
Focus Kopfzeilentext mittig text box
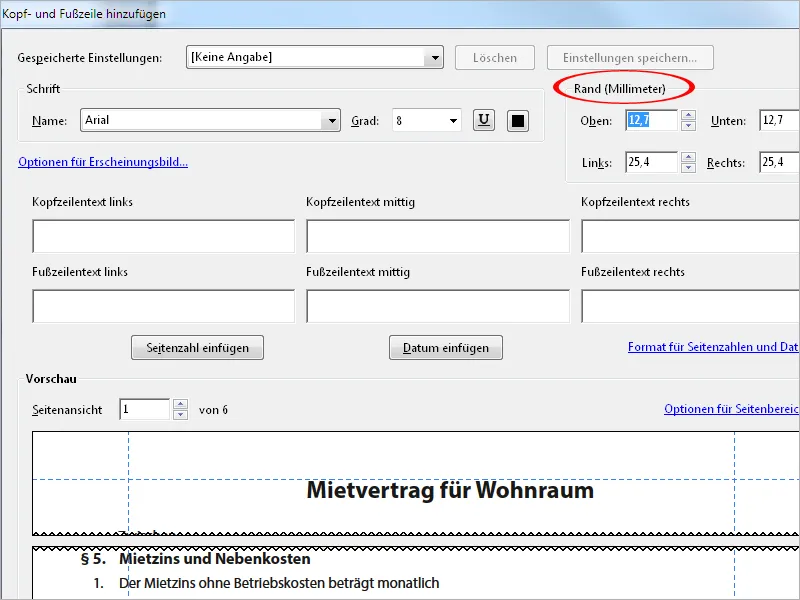click(438, 236)
